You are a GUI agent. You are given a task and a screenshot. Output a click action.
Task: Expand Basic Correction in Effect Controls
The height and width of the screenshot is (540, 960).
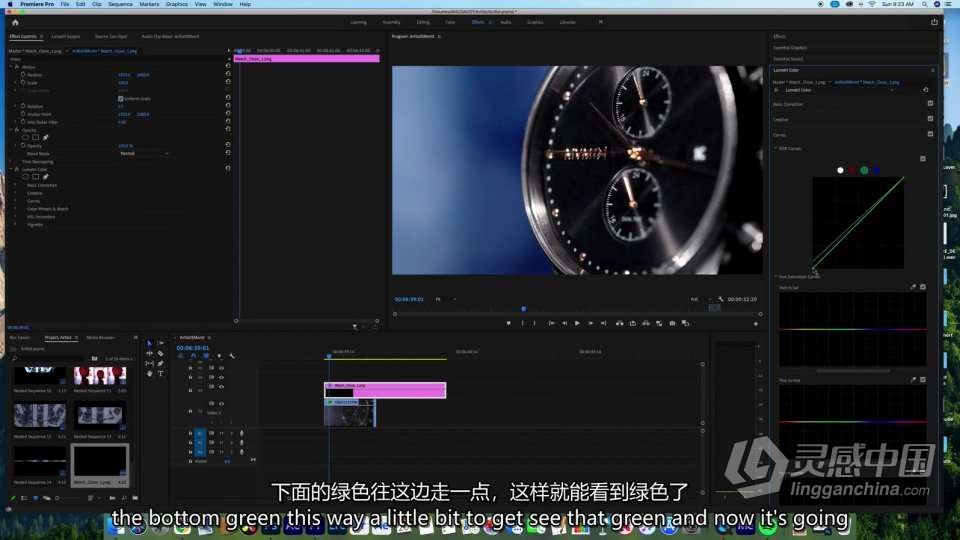(16, 185)
